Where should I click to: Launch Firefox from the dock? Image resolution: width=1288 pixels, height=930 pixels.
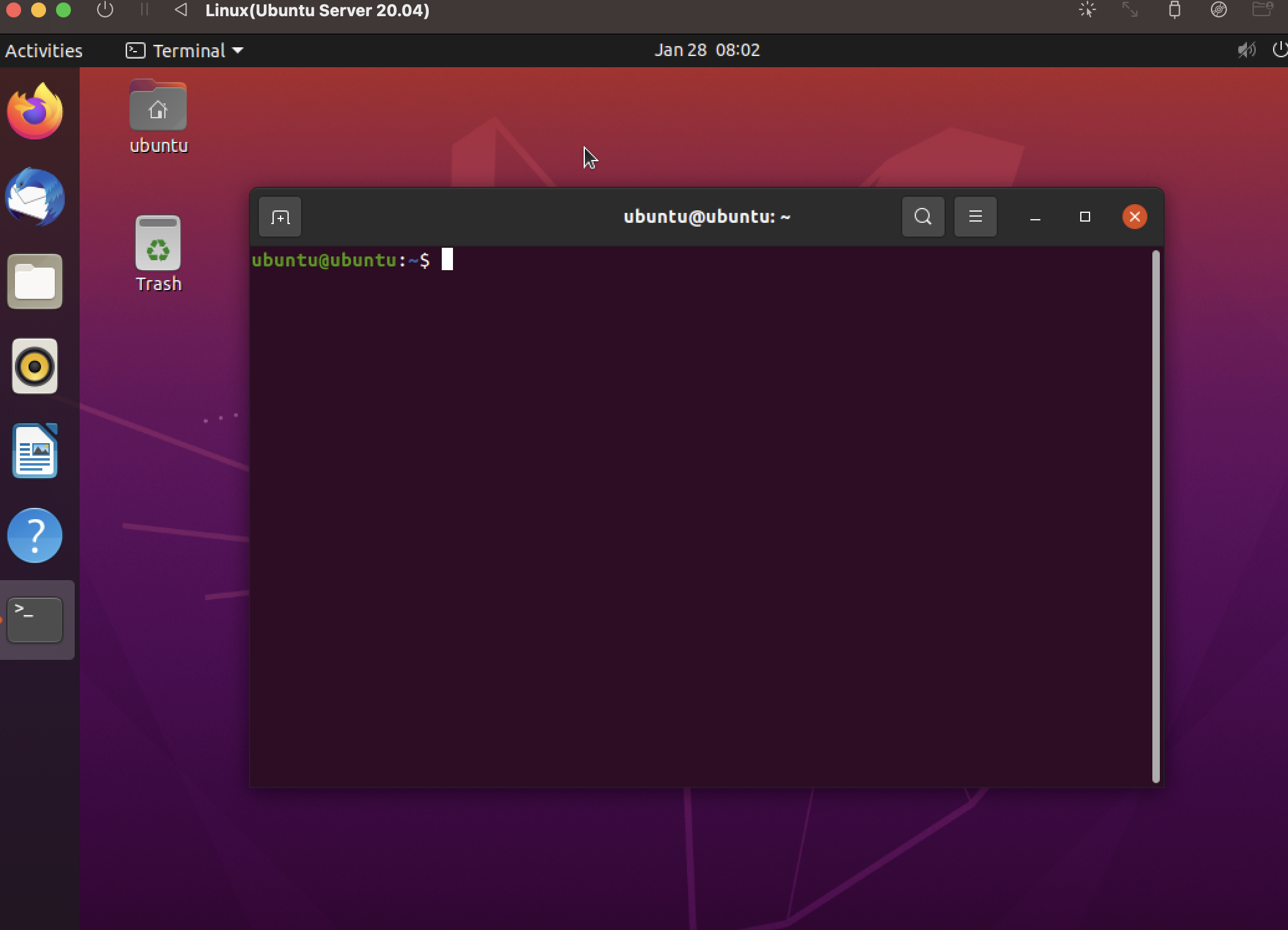click(35, 112)
